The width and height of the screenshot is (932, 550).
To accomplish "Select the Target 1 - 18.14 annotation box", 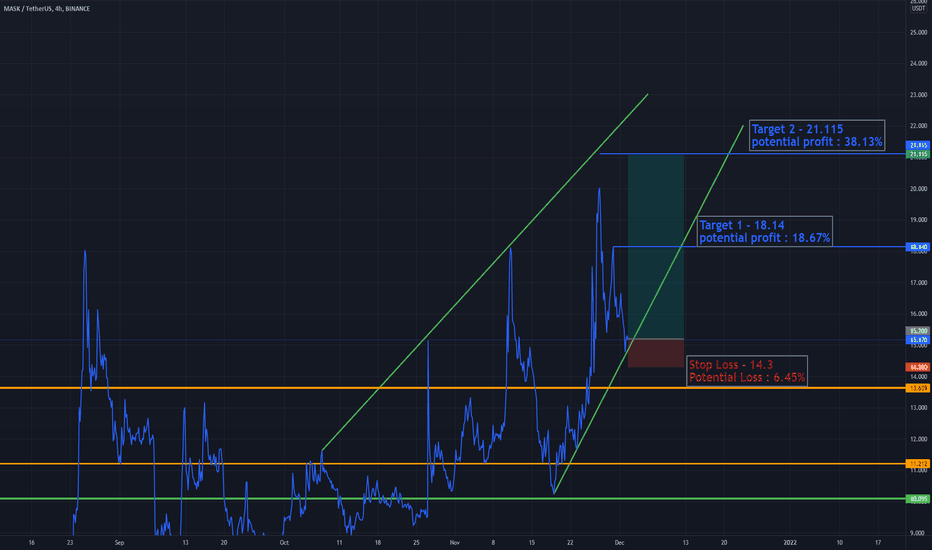I will click(x=764, y=231).
